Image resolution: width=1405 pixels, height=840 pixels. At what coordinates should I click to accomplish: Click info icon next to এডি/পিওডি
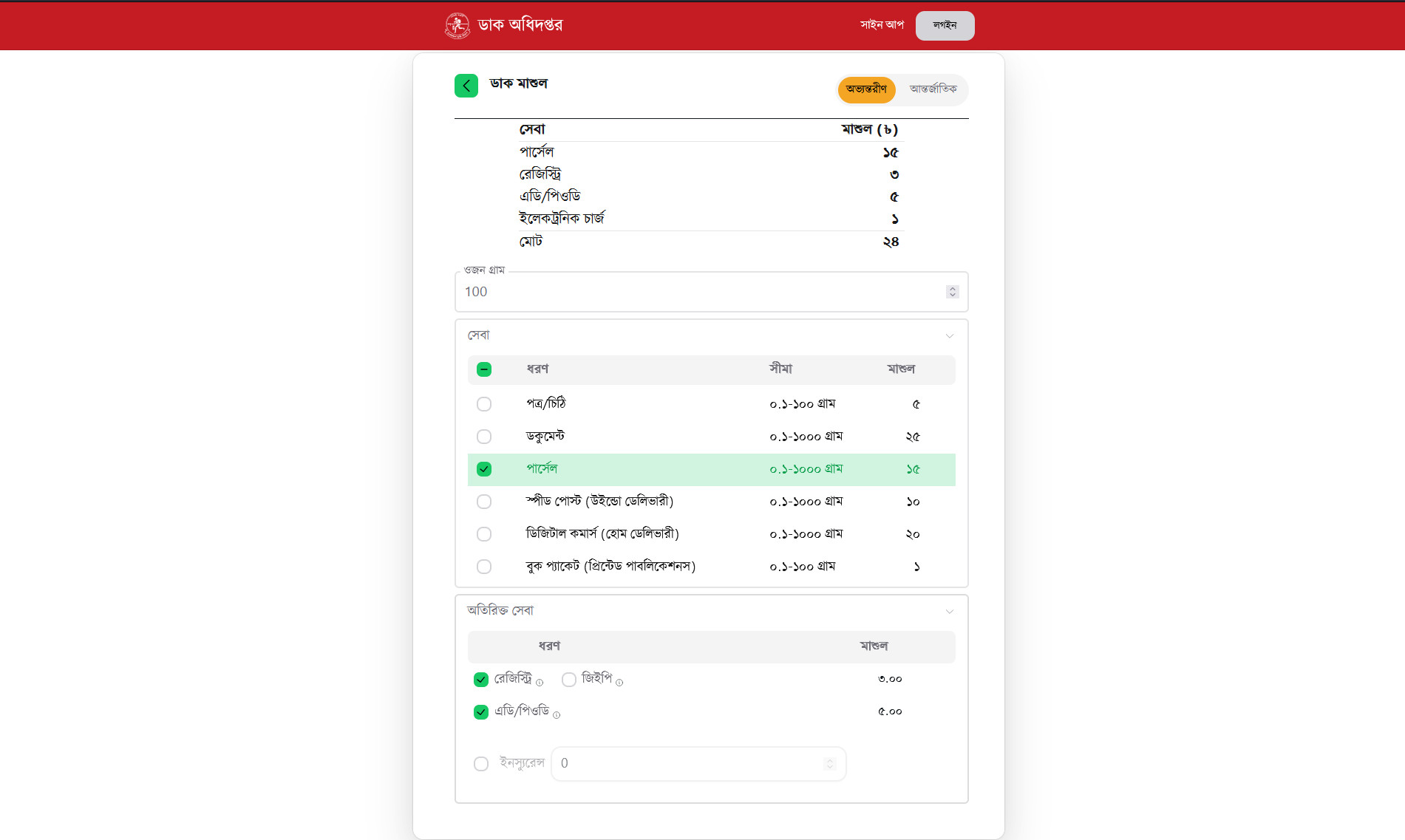[557, 715]
